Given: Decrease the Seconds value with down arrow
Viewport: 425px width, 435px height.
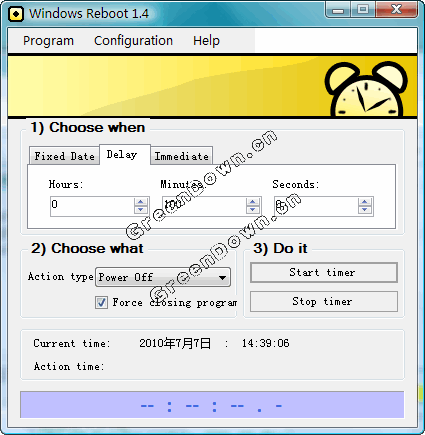Looking at the screenshot, I should click(365, 210).
